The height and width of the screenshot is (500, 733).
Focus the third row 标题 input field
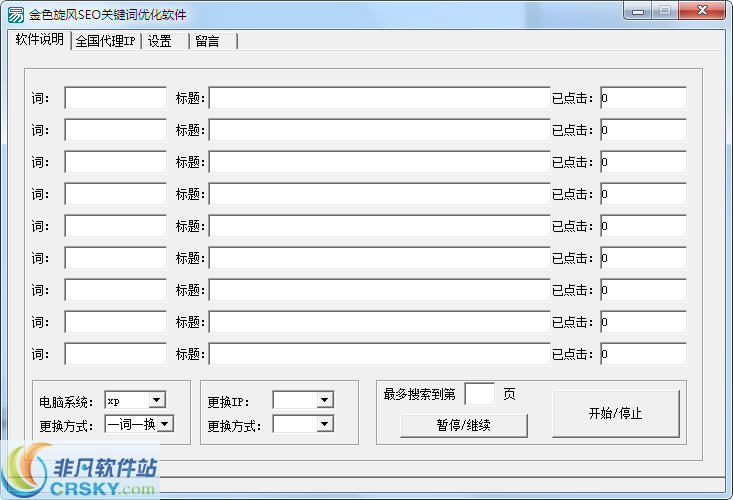379,162
